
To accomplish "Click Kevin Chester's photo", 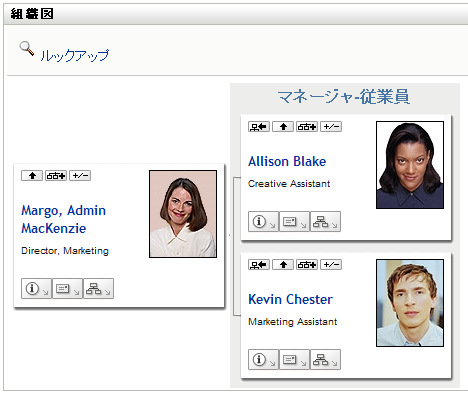I will pyautogui.click(x=410, y=303).
